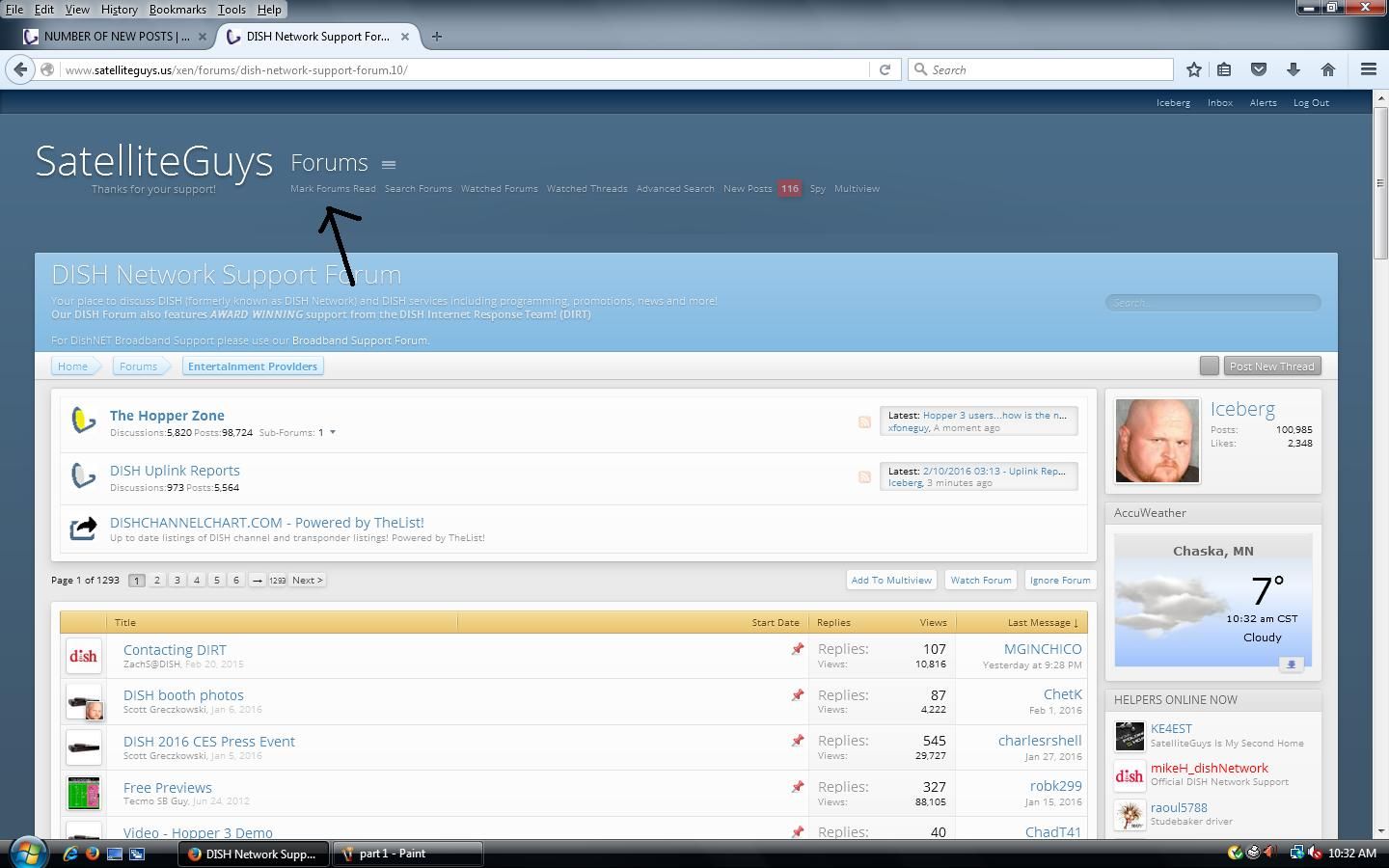Click the sticky pin on DISH booth photos
The height and width of the screenshot is (868, 1389).
797,694
